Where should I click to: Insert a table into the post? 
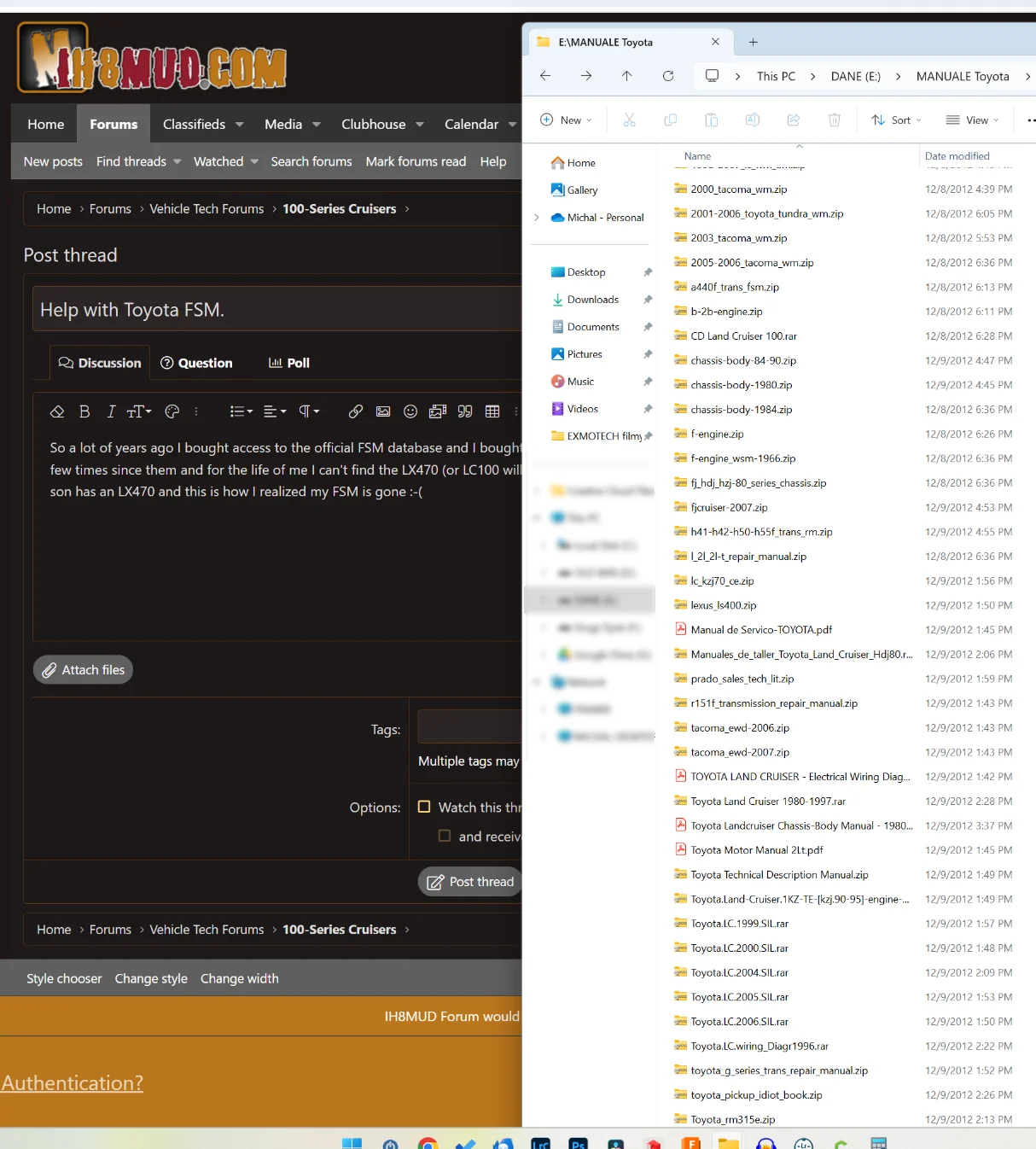click(x=492, y=411)
